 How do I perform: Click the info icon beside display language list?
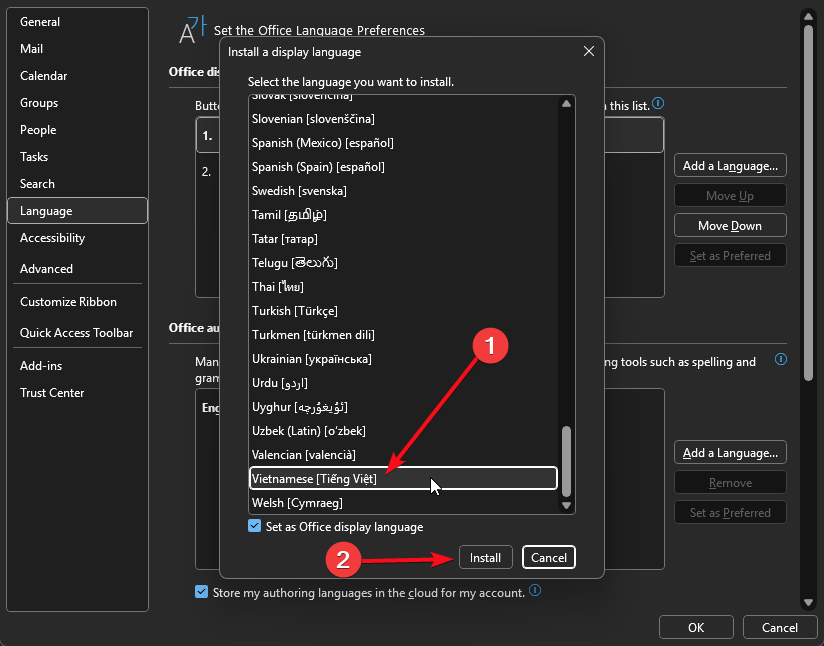coord(658,104)
